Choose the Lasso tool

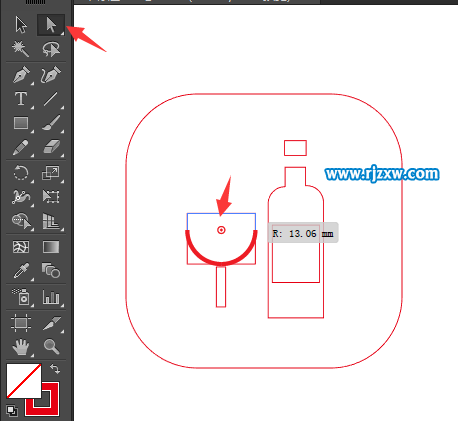point(51,49)
